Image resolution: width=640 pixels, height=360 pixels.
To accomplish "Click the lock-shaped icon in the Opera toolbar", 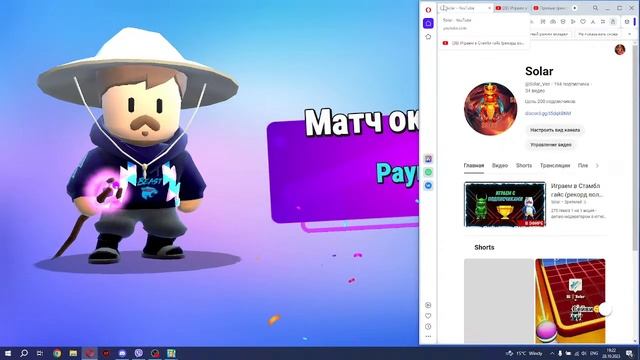I will [613, 22].
